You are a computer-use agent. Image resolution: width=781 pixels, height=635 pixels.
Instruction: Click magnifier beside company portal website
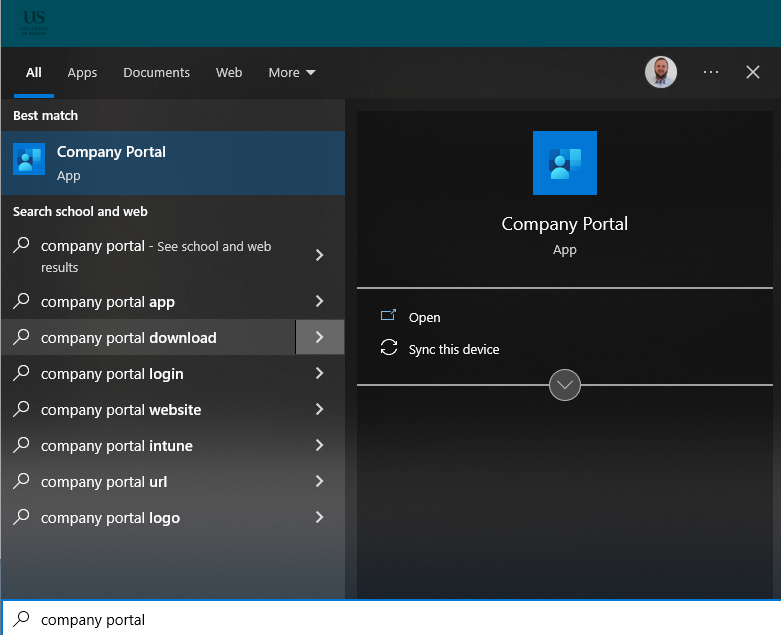point(21,408)
